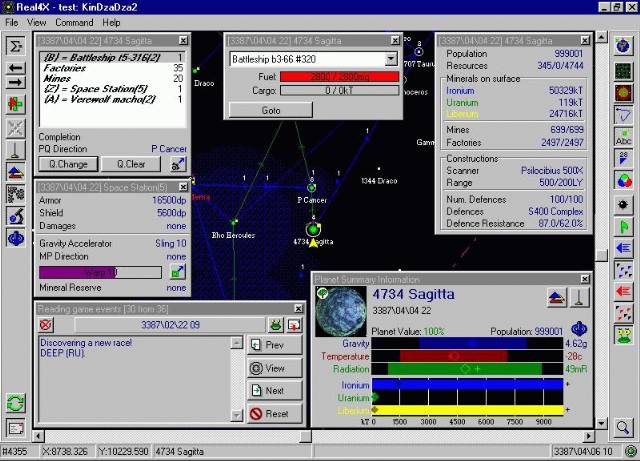Click the ships icon in Planet Summary
The width and height of the screenshot is (640, 461).
pyautogui.click(x=556, y=298)
